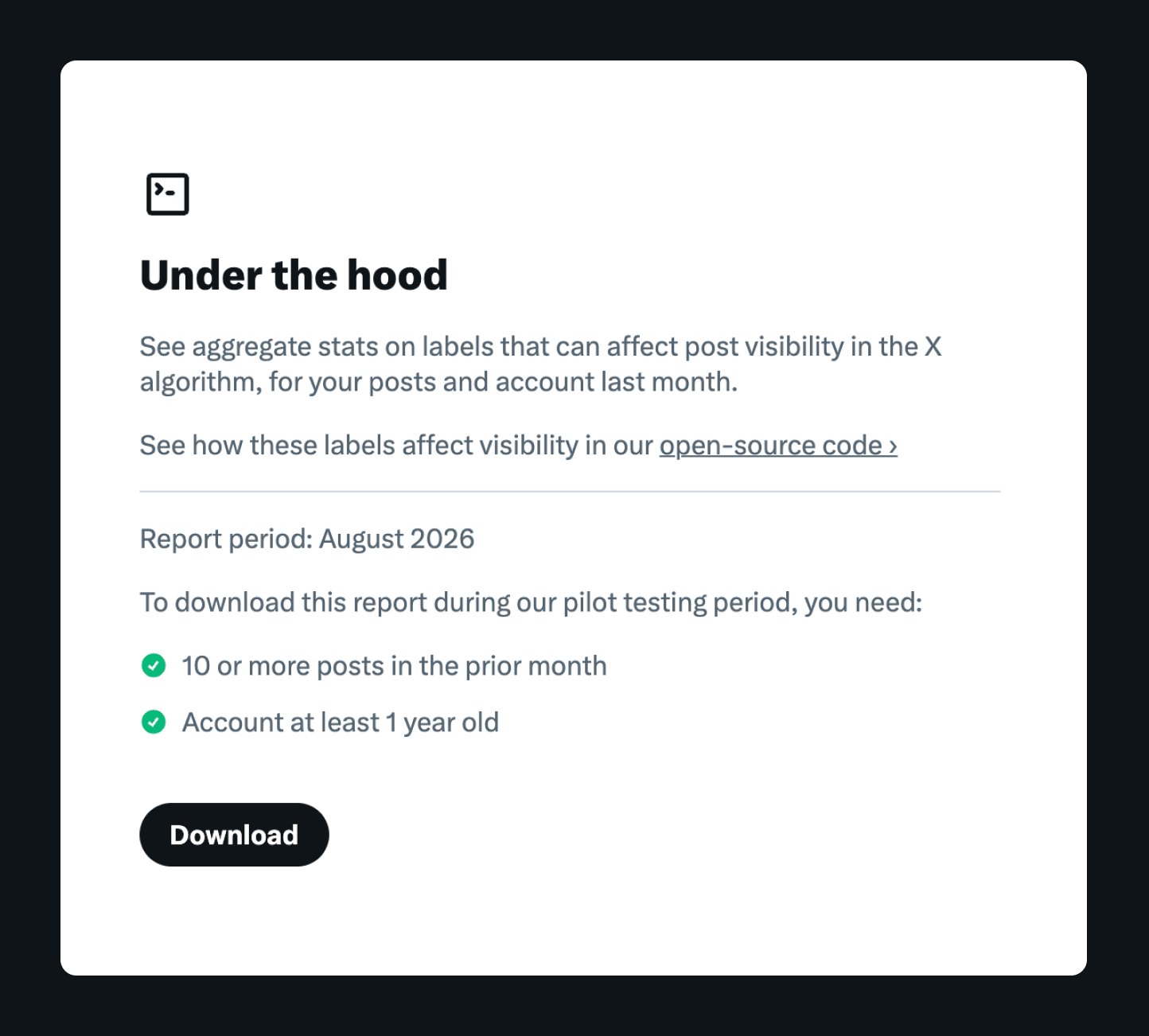Screen dimensions: 1149x1036
Task: Click the Download button
Action: pos(234,835)
